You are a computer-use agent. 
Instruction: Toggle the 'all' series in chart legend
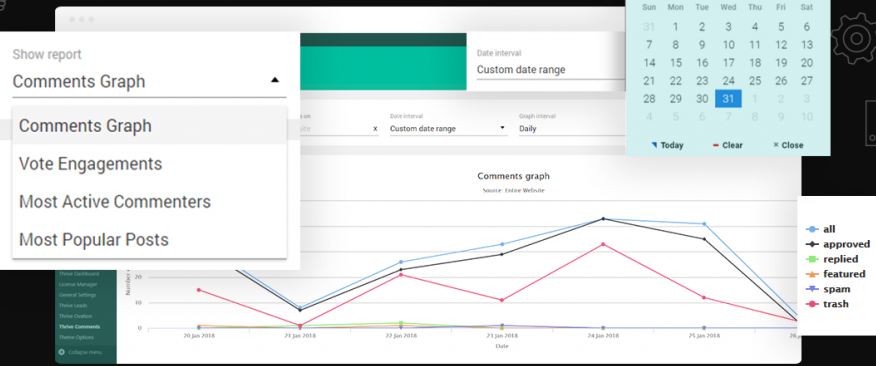pyautogui.click(x=821, y=229)
